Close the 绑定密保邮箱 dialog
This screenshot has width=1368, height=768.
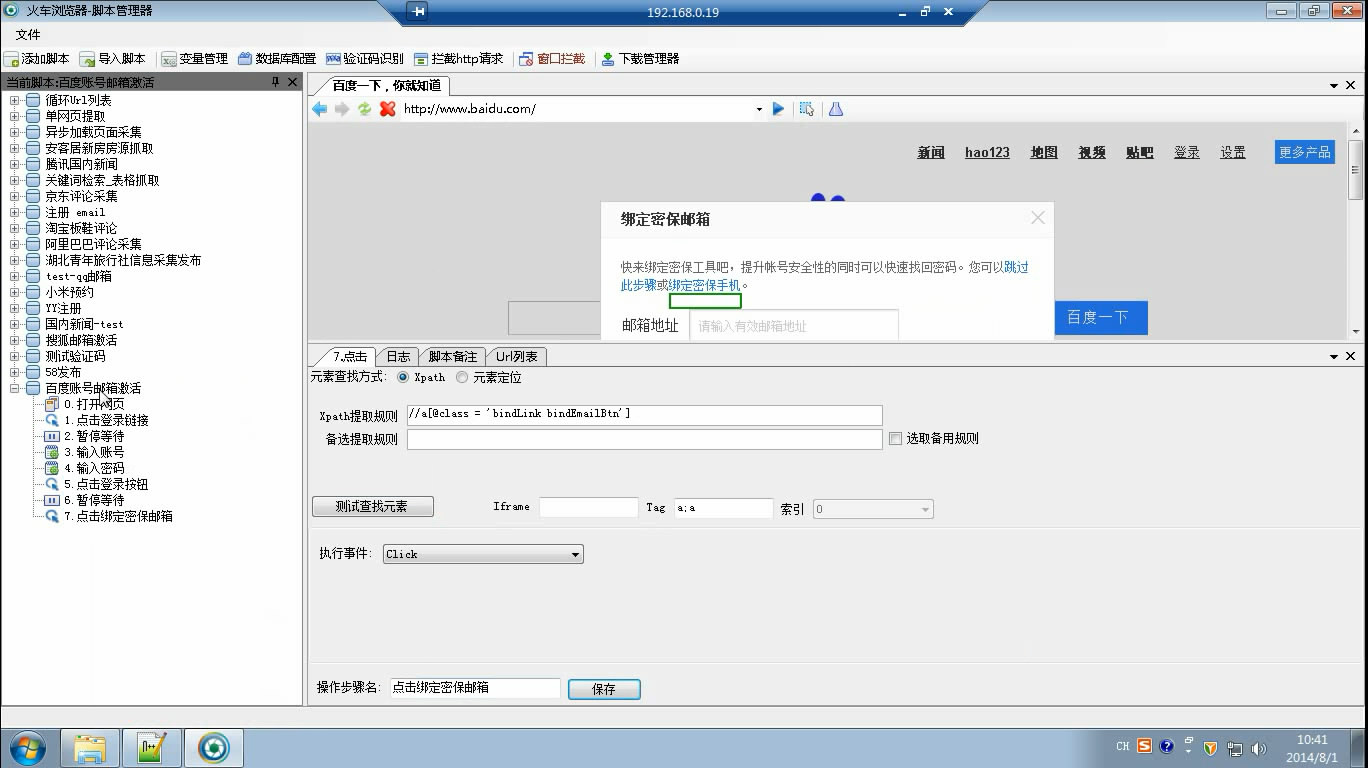pyautogui.click(x=1038, y=217)
